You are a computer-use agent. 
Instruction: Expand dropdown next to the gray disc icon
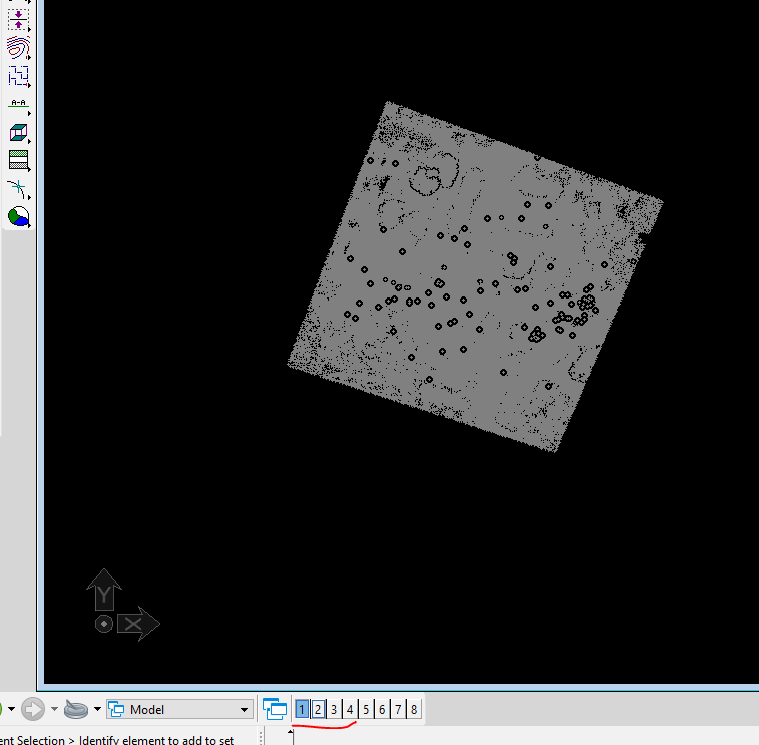pyautogui.click(x=98, y=710)
